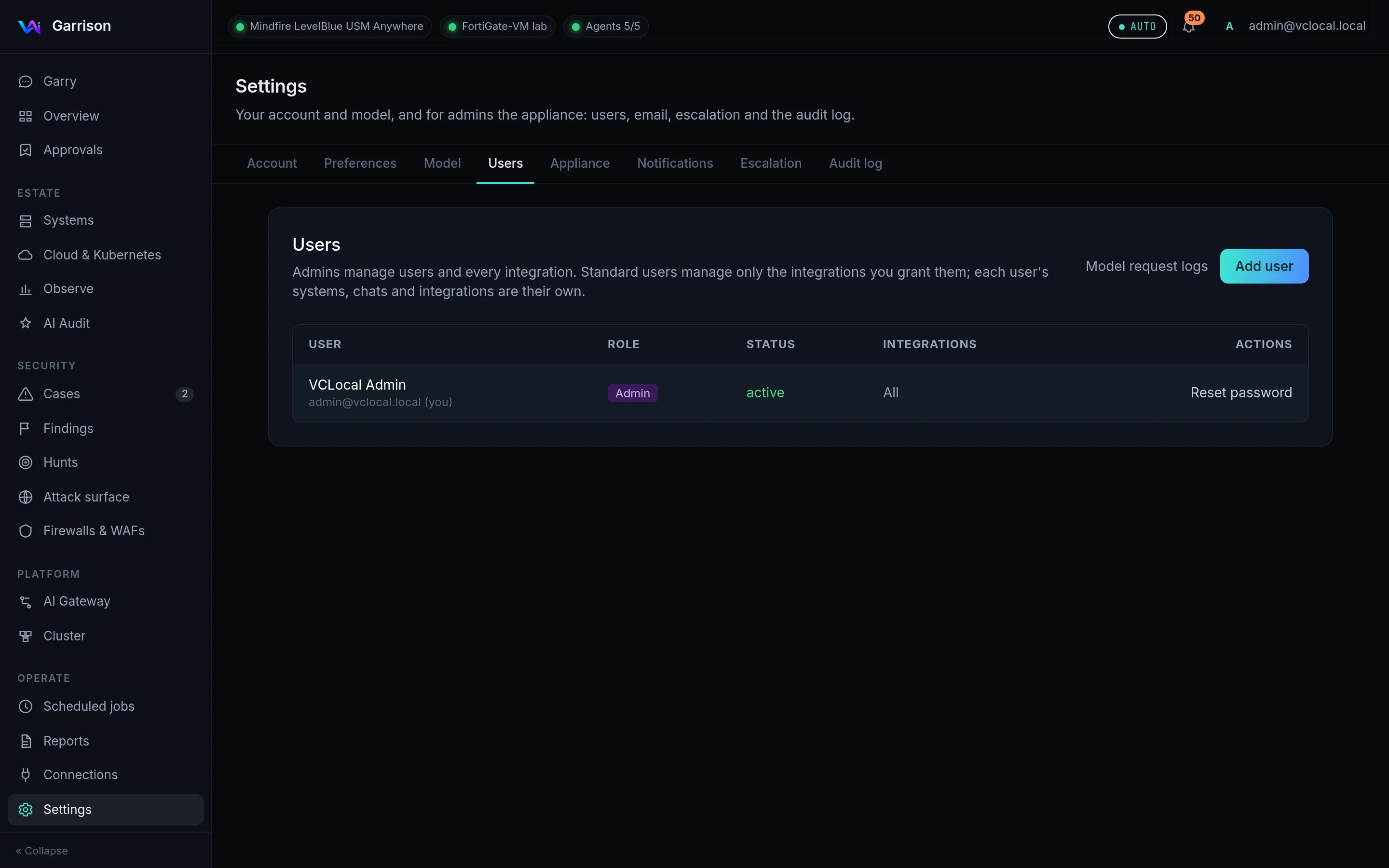The height and width of the screenshot is (868, 1389).
Task: Click the Add user button
Action: coord(1264,266)
